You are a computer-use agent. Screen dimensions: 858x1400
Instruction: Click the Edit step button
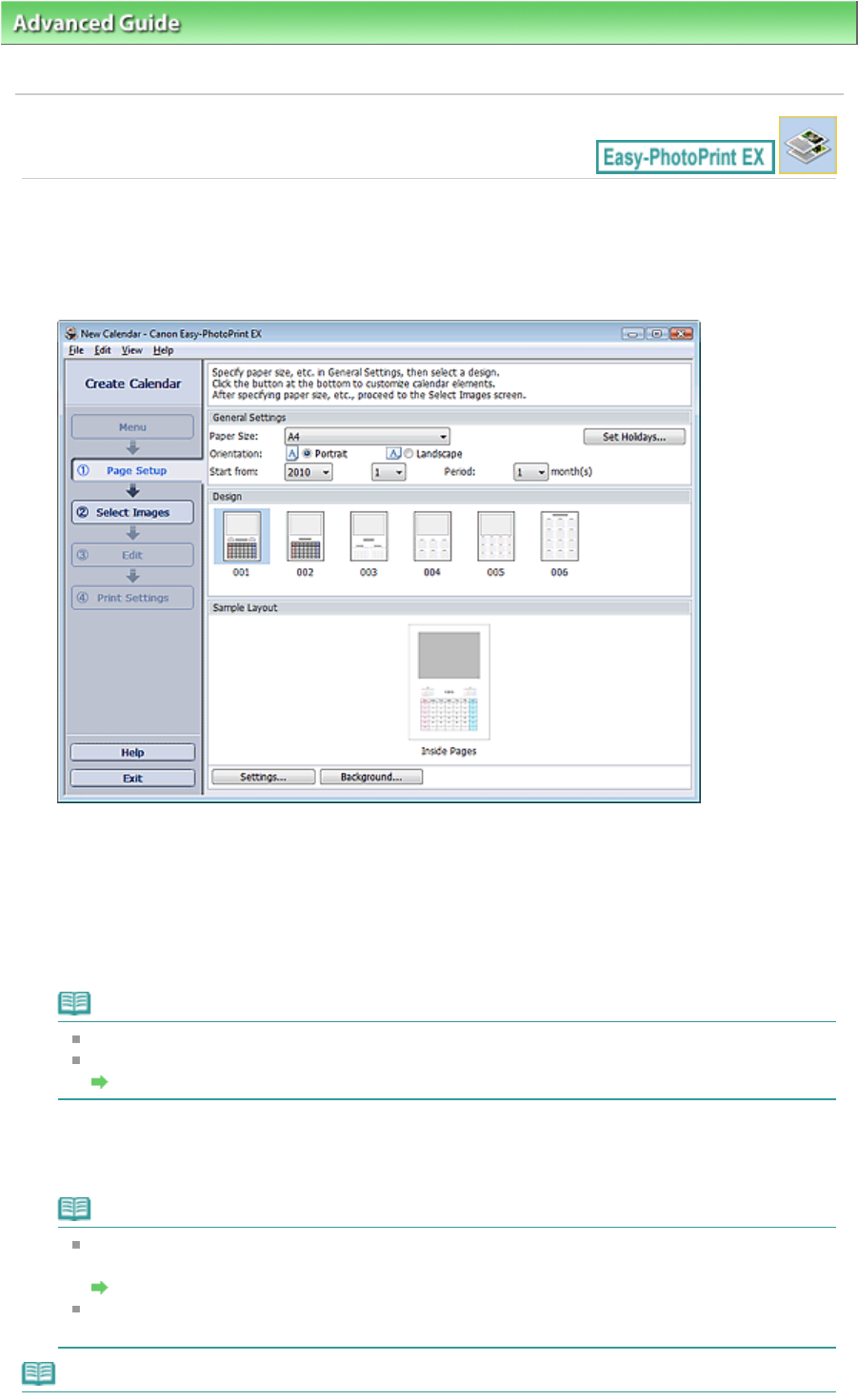[132, 555]
